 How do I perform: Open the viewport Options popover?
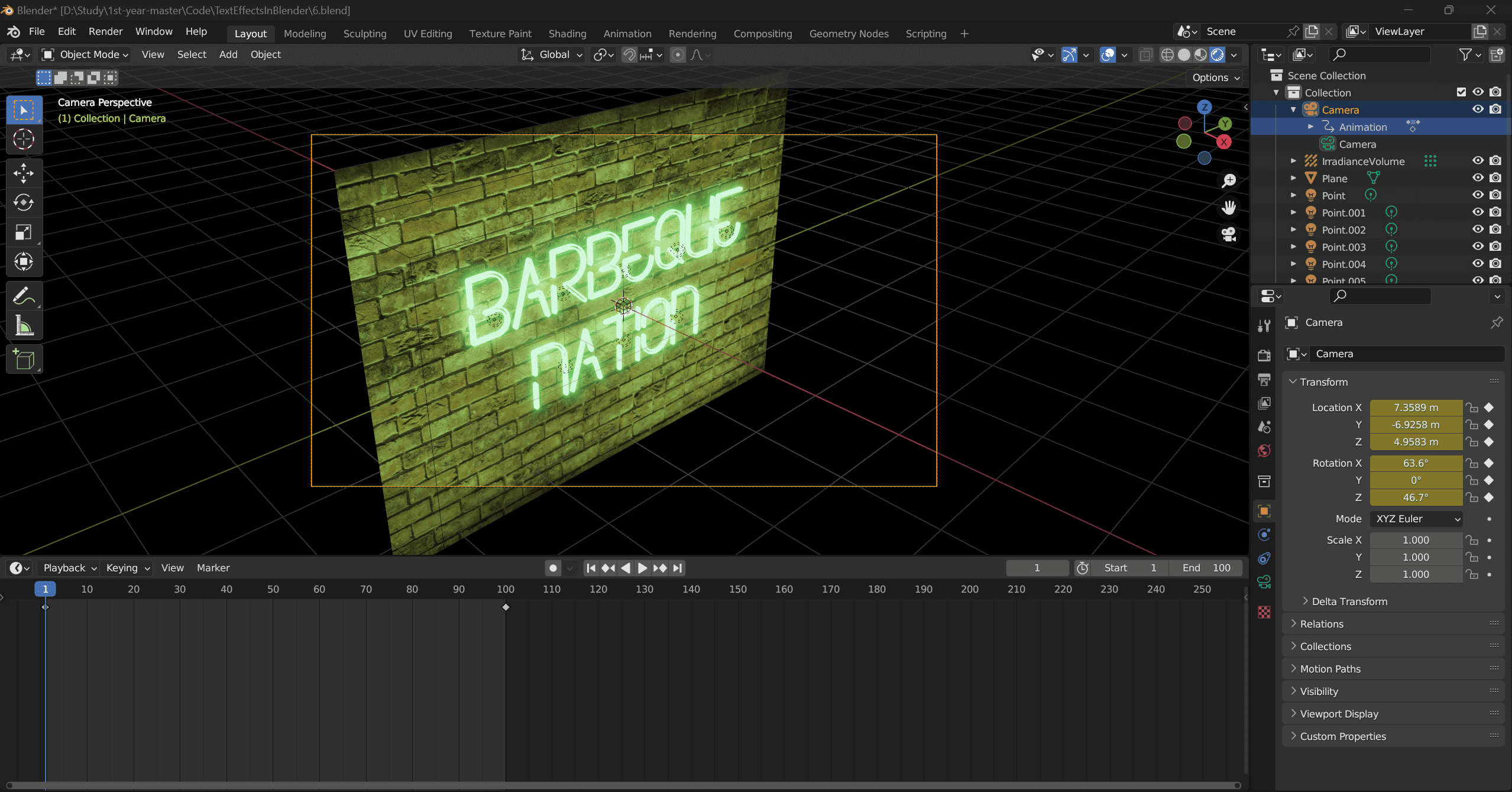(1215, 77)
